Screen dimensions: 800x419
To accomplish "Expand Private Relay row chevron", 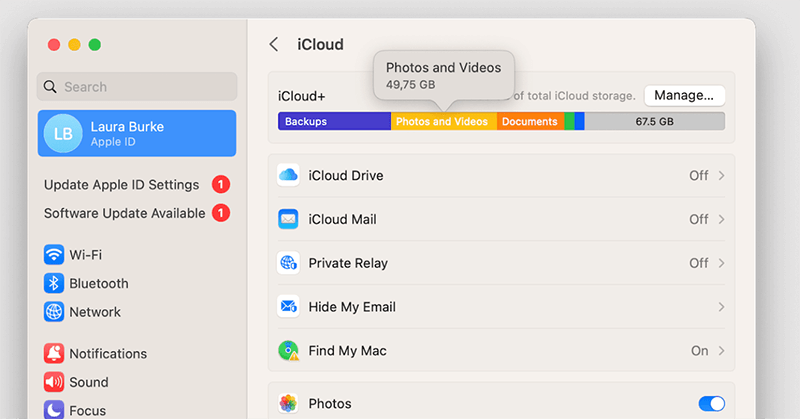I will click(x=721, y=263).
